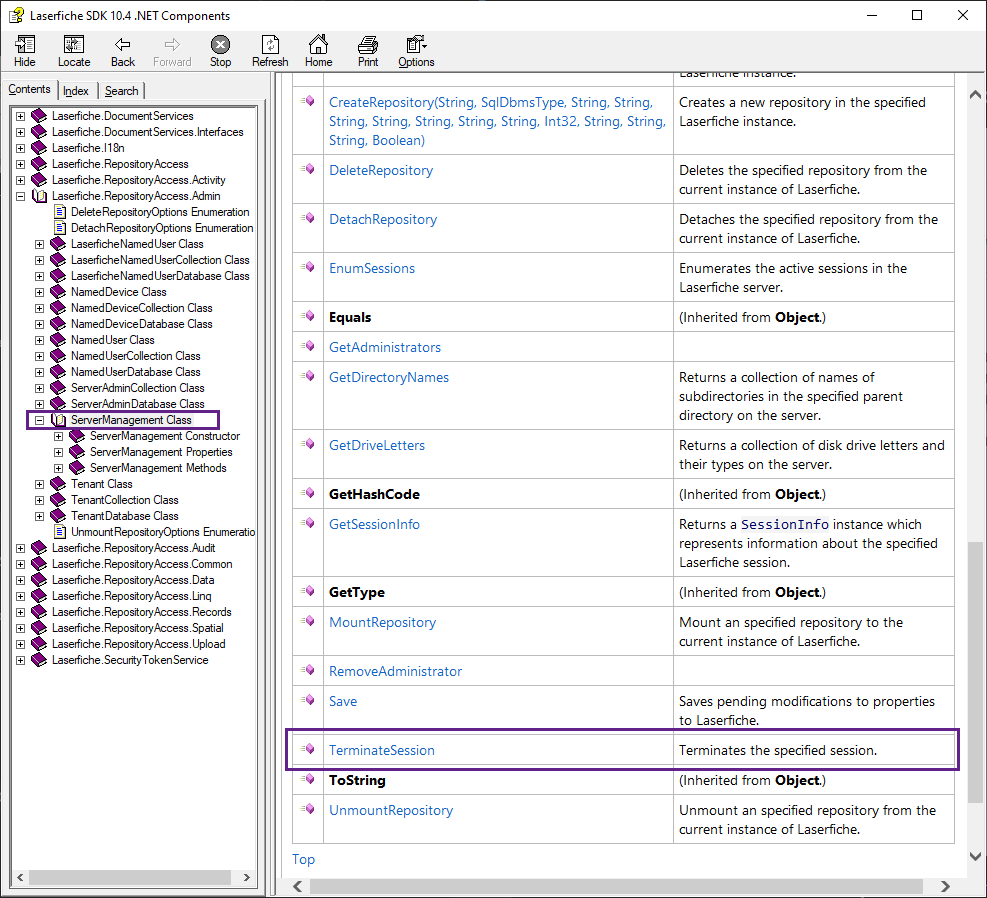
Task: Click page icon of DeleteRepositoryOptions Enumeration
Action: click(x=60, y=212)
